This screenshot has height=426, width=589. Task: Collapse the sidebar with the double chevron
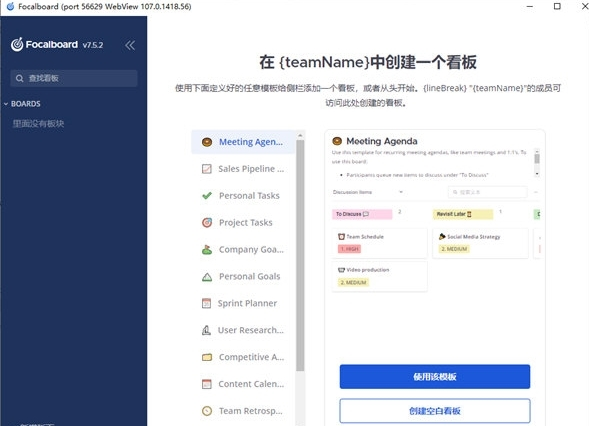[130, 45]
